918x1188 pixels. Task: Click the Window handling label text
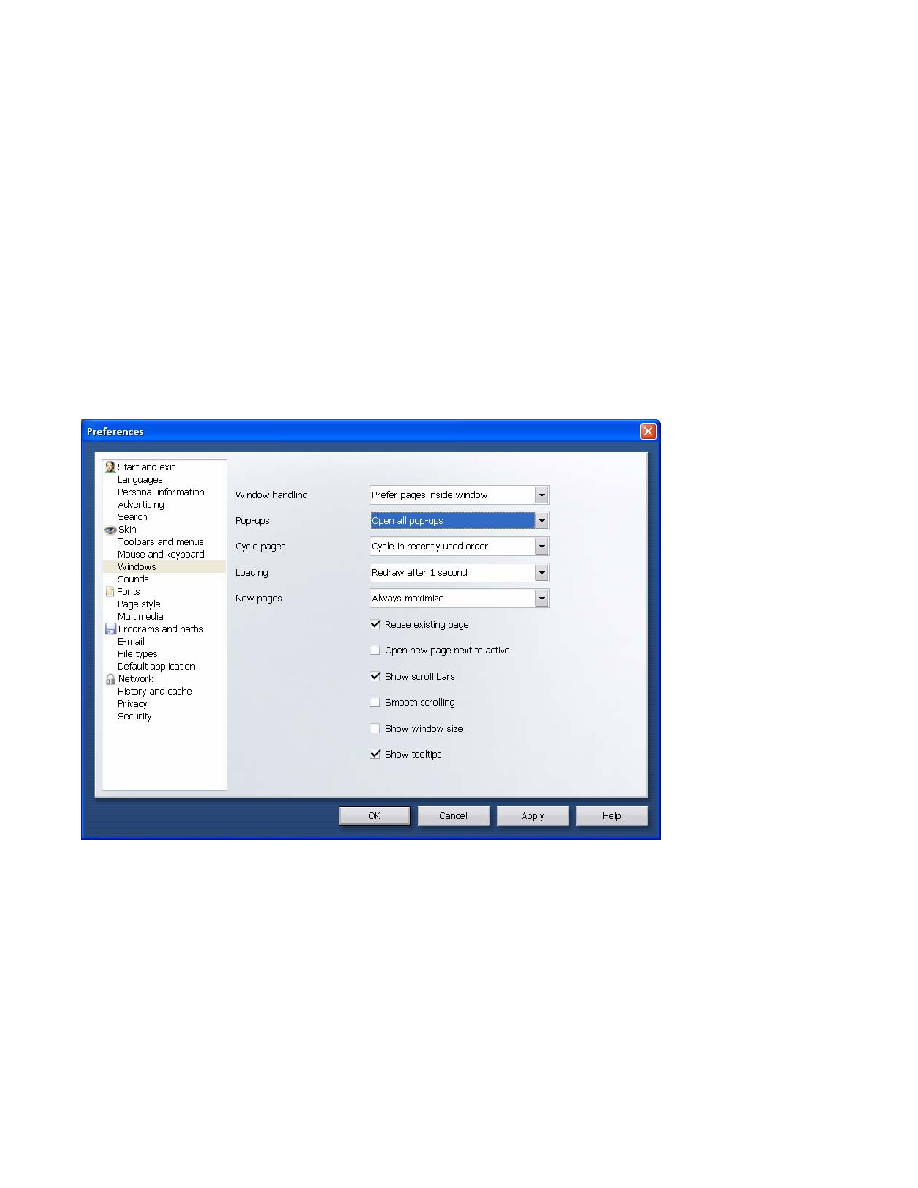click(271, 495)
